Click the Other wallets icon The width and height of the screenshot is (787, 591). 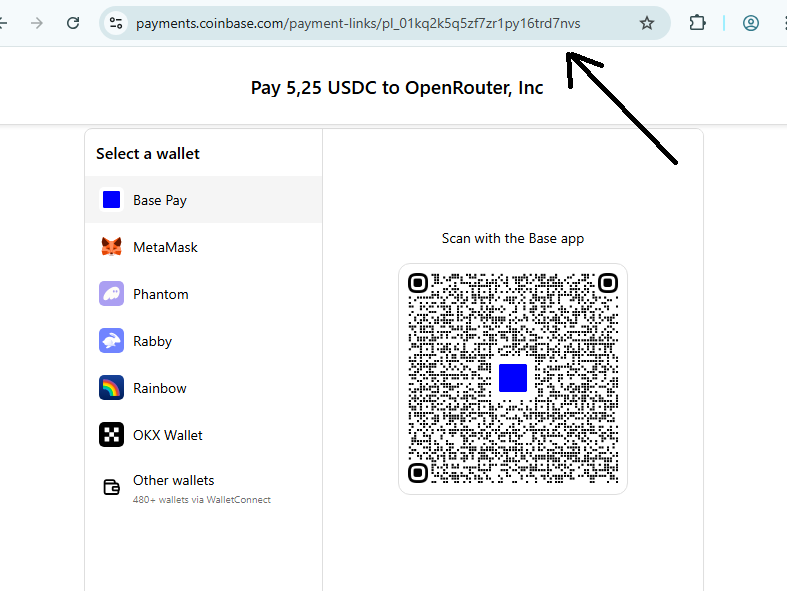tap(111, 487)
